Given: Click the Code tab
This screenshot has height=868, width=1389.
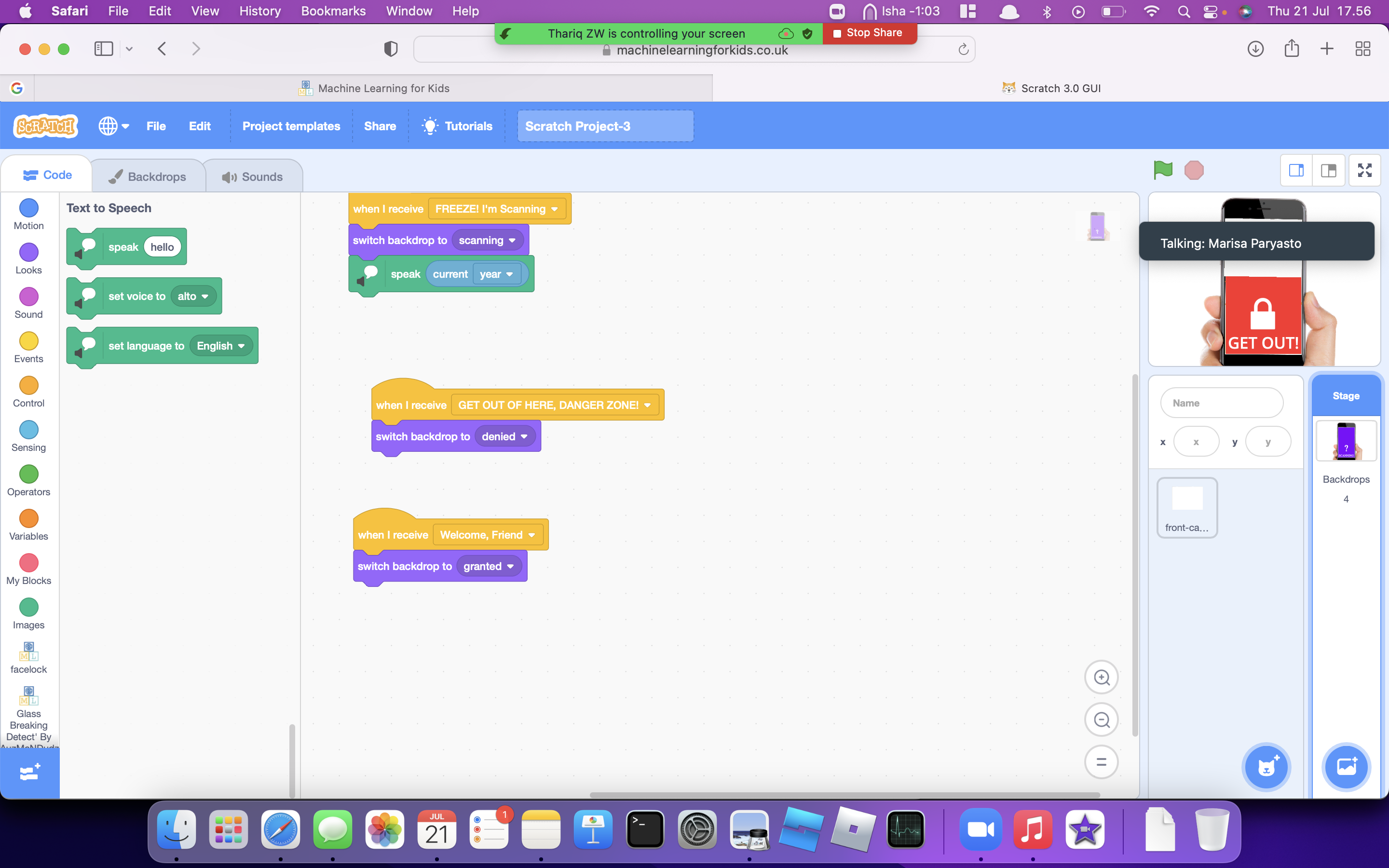Looking at the screenshot, I should (48, 175).
